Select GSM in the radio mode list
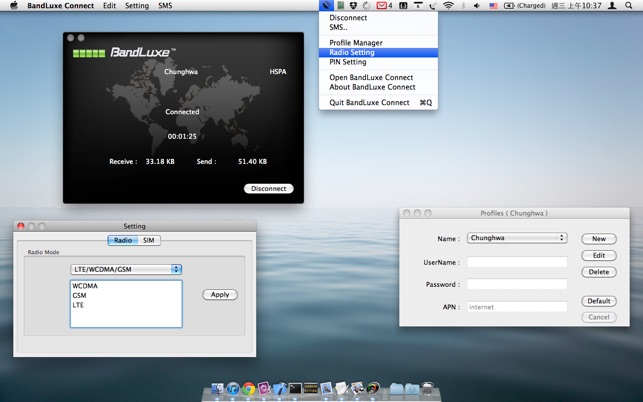 click(126, 295)
